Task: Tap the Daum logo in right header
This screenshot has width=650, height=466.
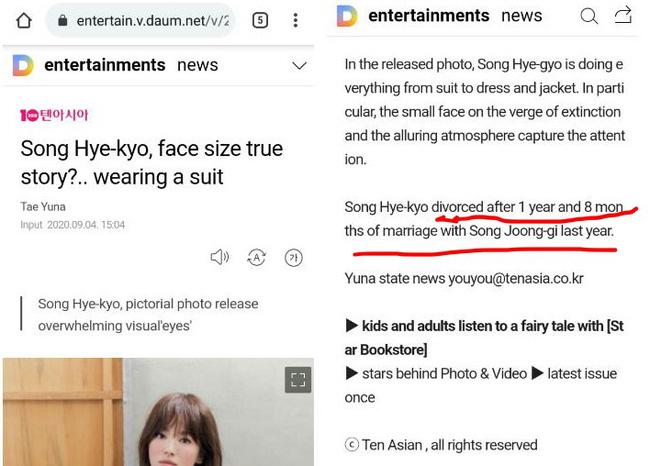Action: 347,16
